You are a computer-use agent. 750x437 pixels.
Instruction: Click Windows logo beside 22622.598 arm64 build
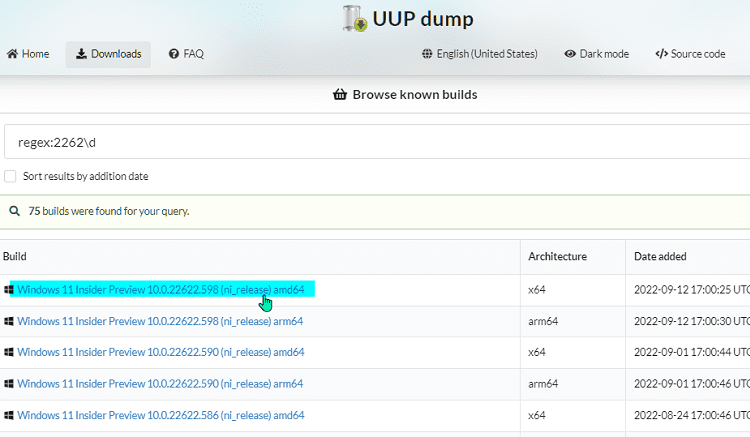[x=9, y=321]
